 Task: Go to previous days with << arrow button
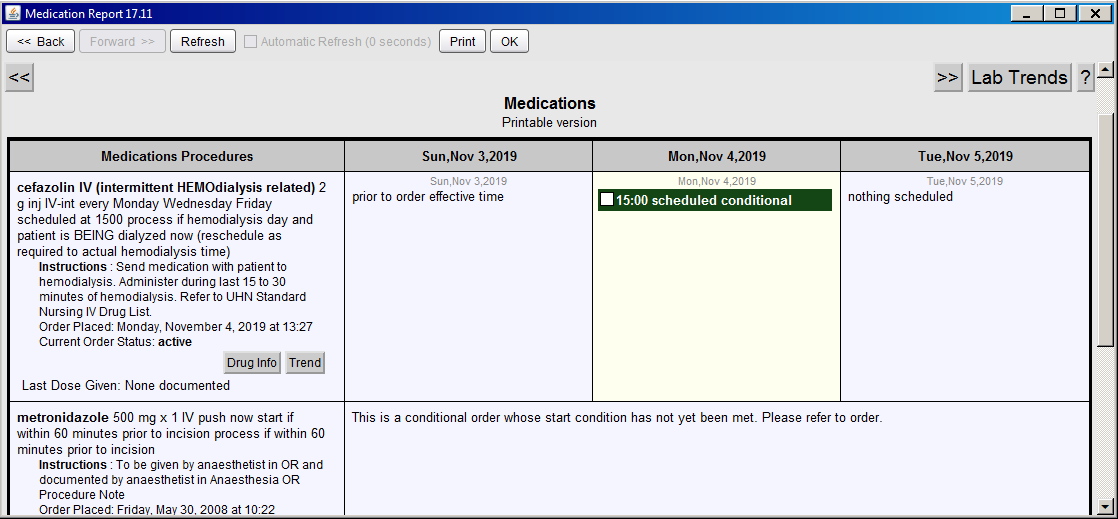click(x=19, y=78)
